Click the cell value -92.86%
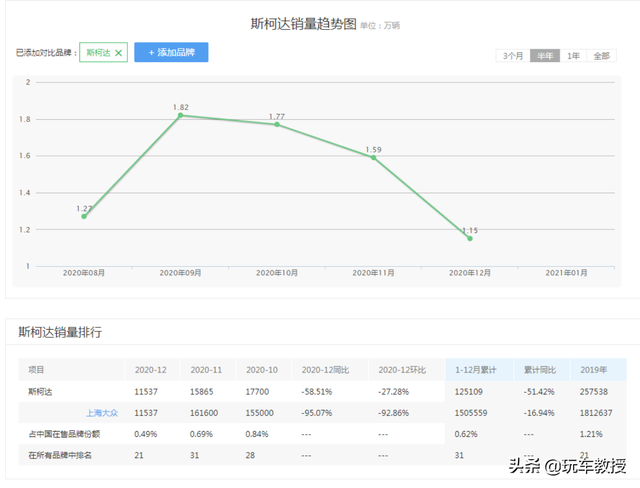Viewport: 640px width, 488px height. click(x=393, y=413)
